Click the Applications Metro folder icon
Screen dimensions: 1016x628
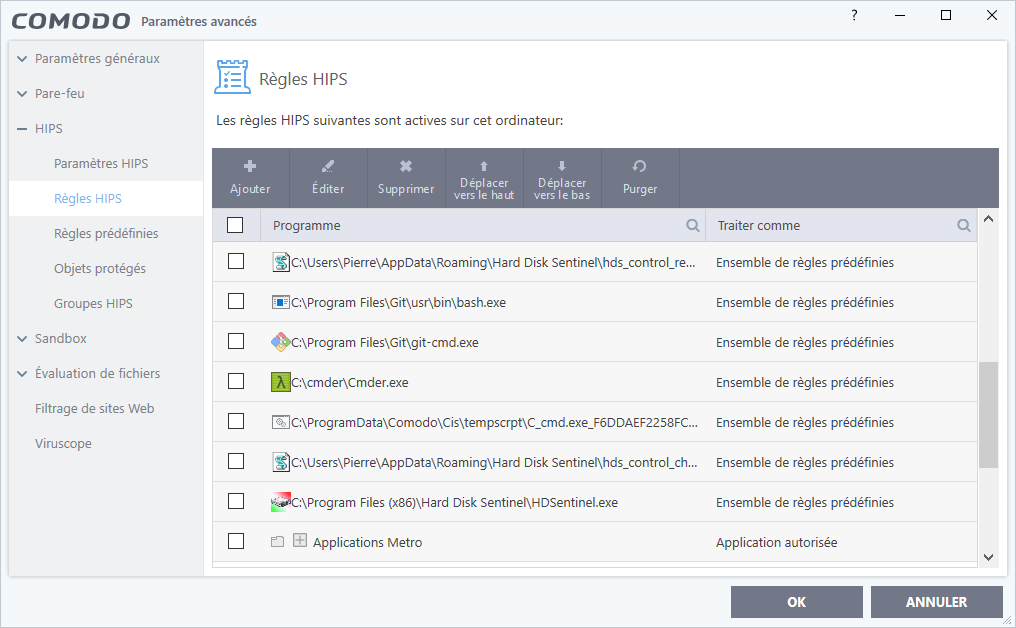(277, 542)
